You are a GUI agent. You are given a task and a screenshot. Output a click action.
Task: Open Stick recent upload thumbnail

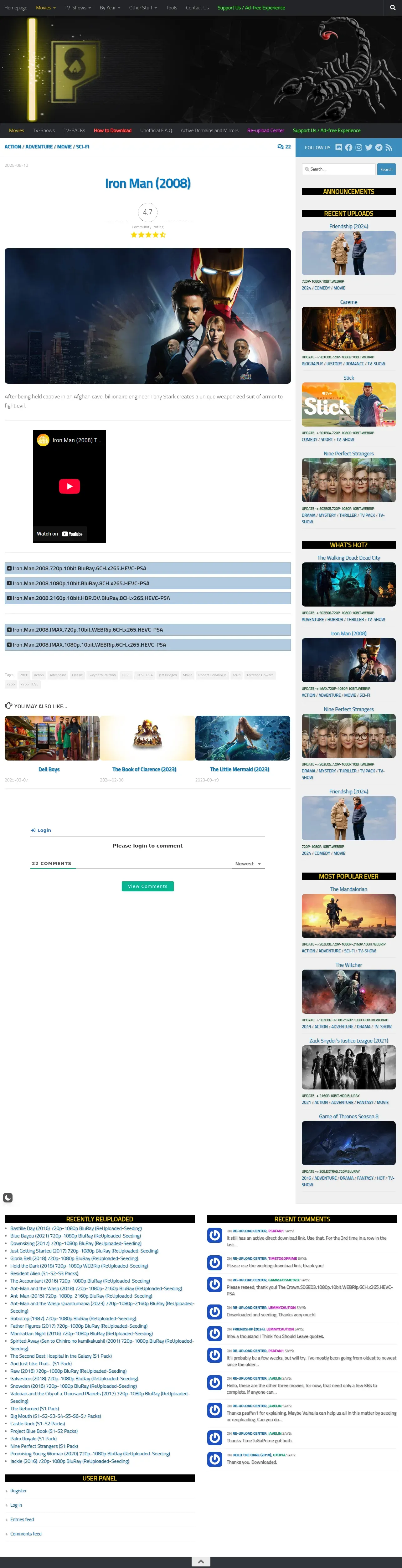348,404
